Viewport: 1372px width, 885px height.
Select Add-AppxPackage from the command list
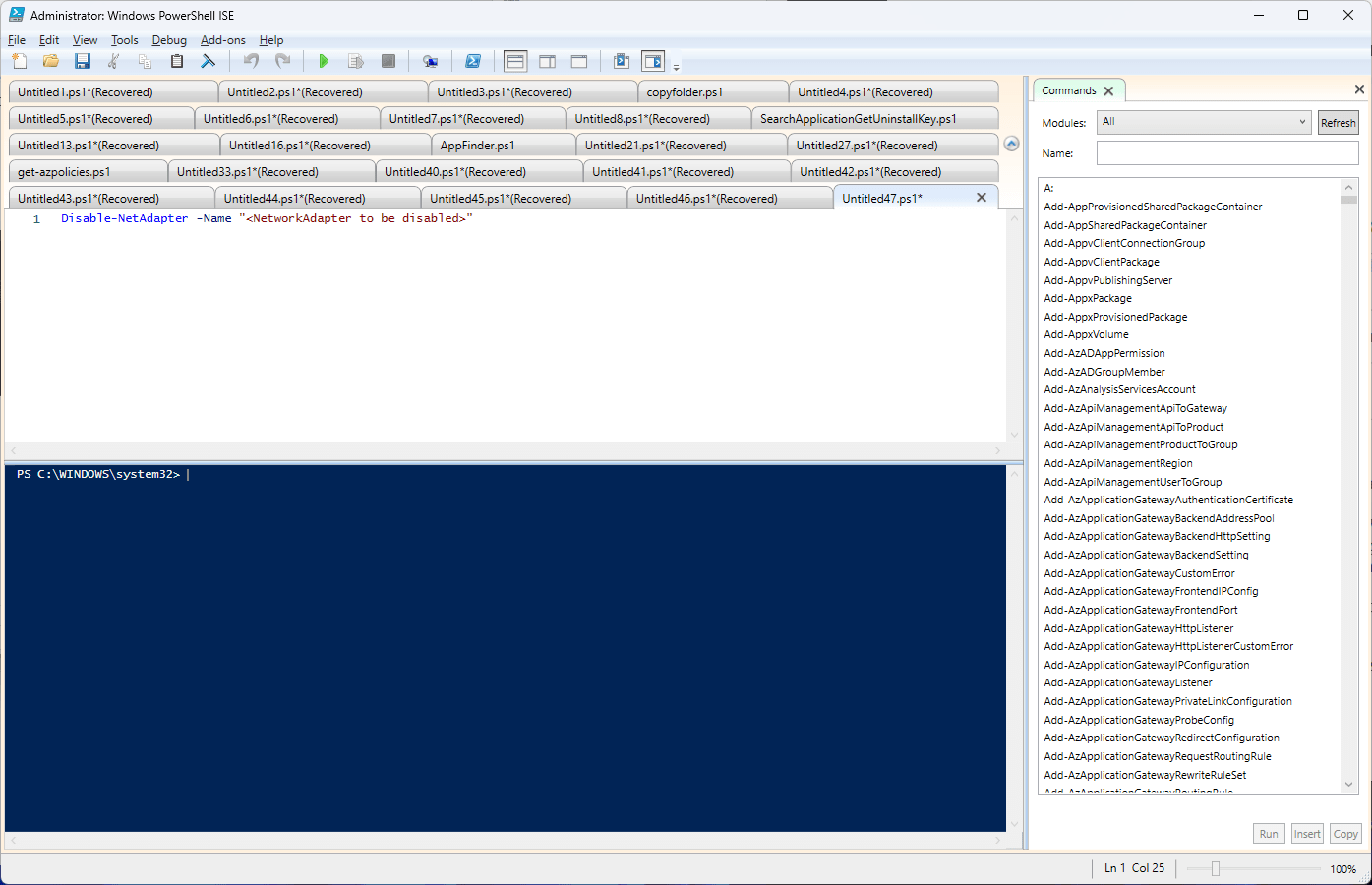[x=1088, y=298]
